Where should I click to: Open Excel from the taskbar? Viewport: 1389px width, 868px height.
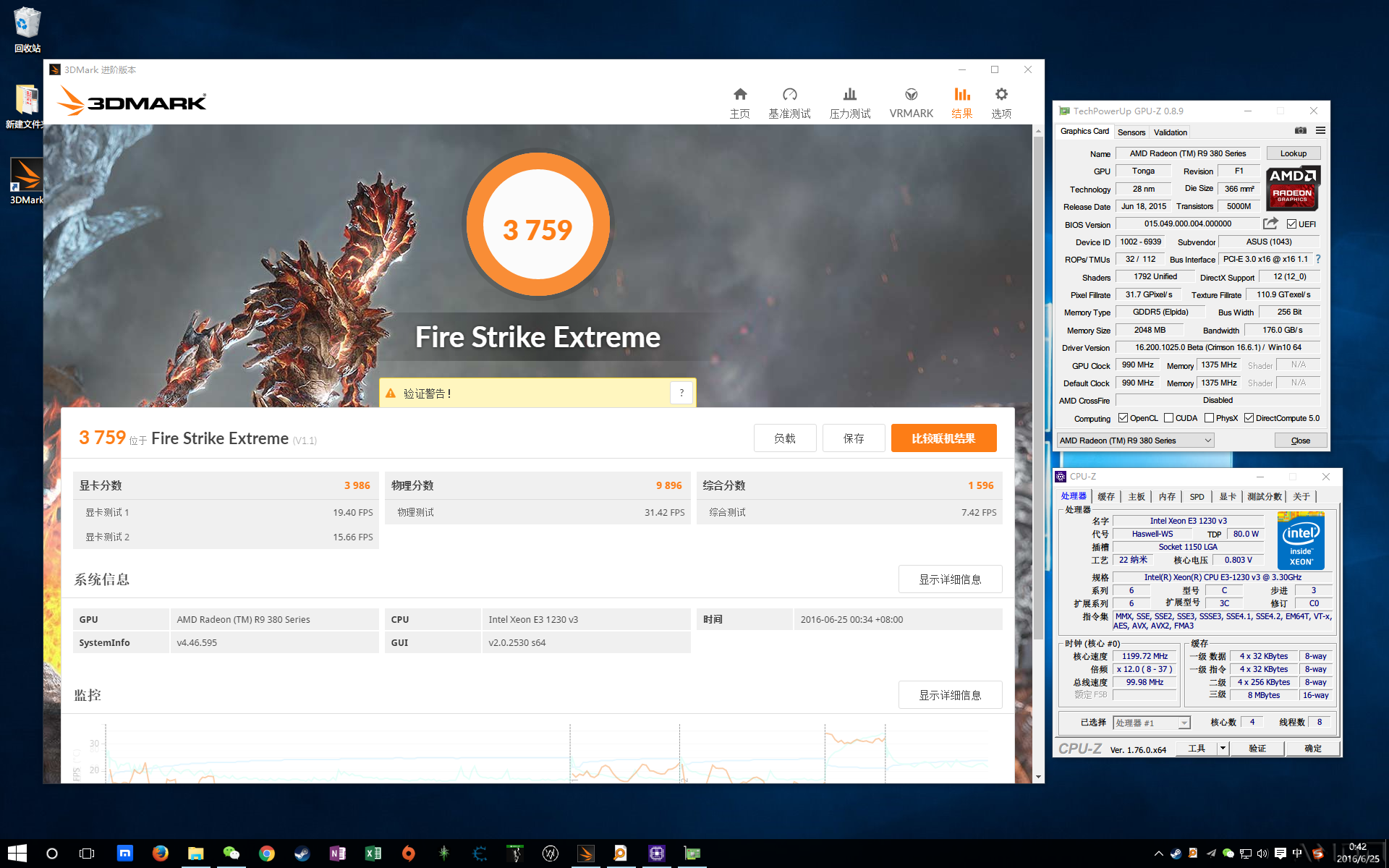373,854
